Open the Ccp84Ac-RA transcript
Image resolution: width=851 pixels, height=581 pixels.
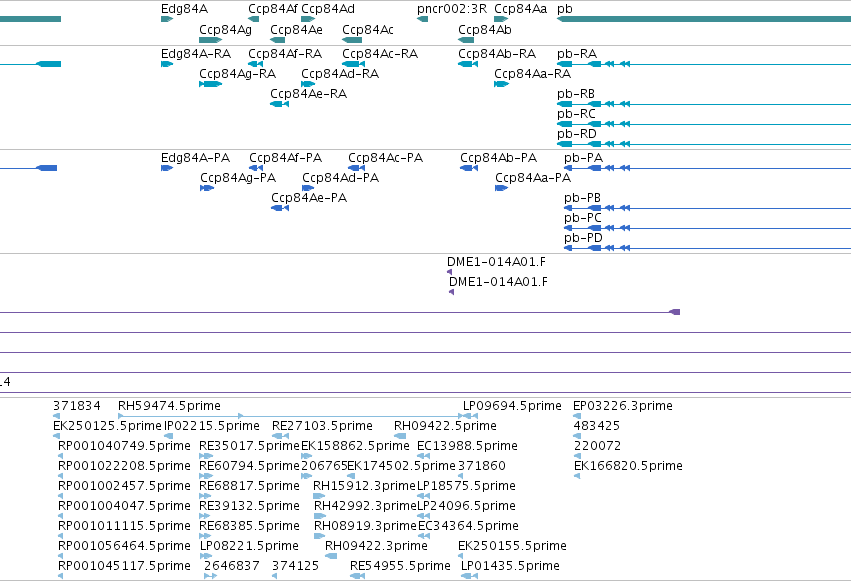[x=380, y=54]
